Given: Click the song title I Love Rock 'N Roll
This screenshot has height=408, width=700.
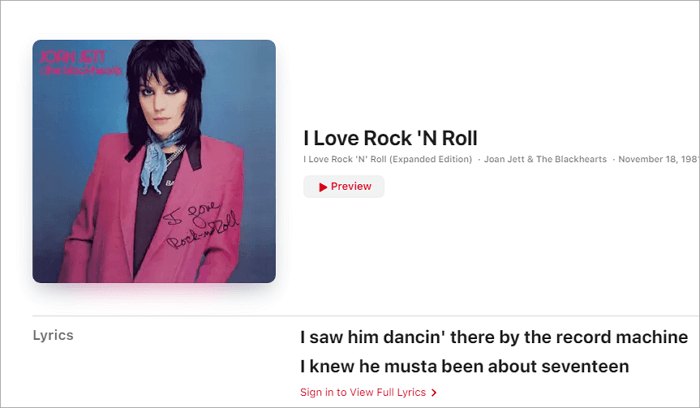Looking at the screenshot, I should click(x=395, y=138).
